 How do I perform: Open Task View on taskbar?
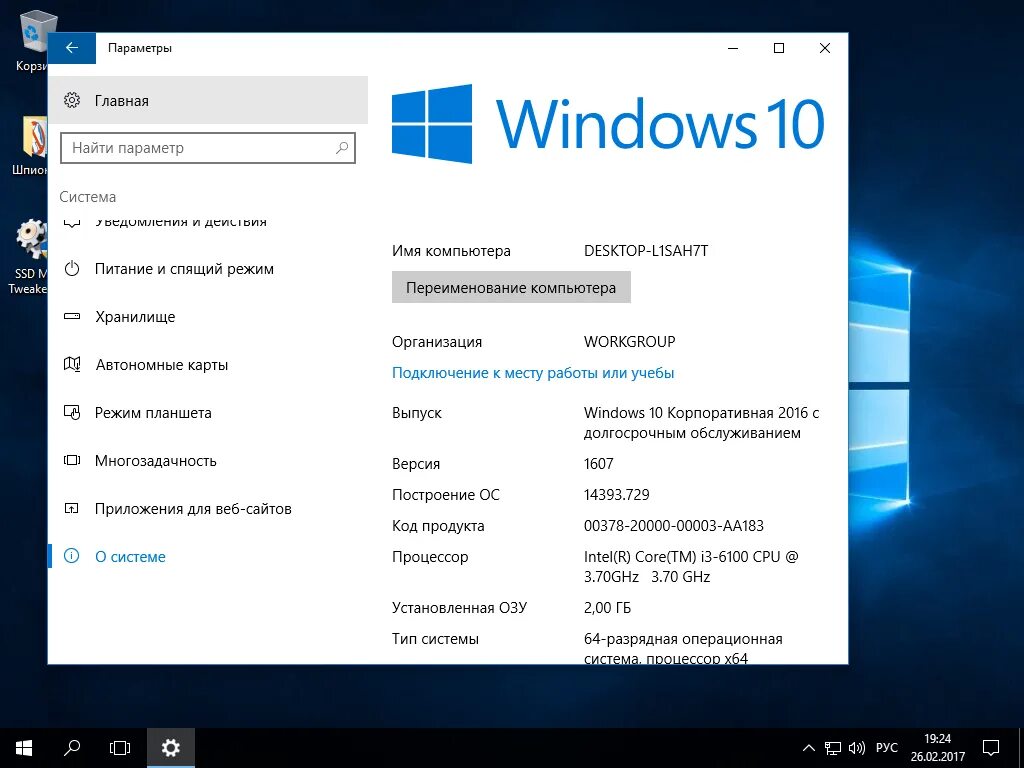click(x=120, y=748)
